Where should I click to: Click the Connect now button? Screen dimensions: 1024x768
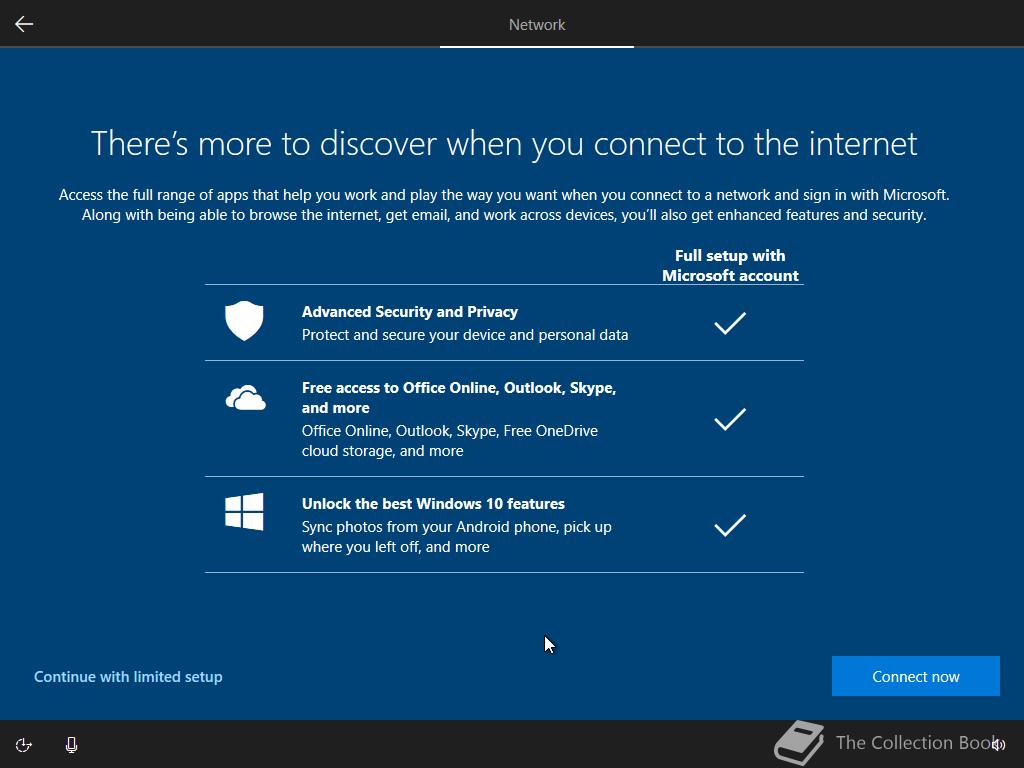coord(916,677)
